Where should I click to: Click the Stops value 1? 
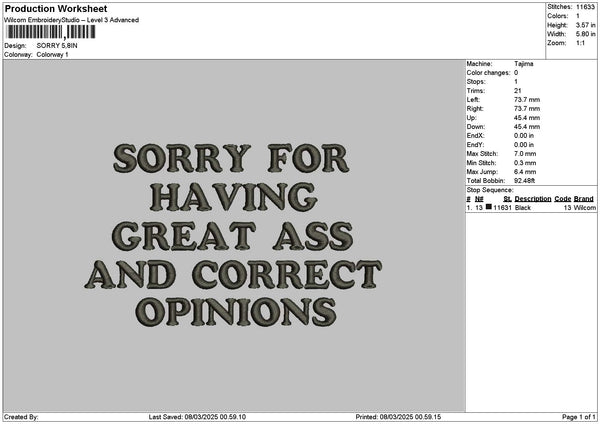coord(516,82)
